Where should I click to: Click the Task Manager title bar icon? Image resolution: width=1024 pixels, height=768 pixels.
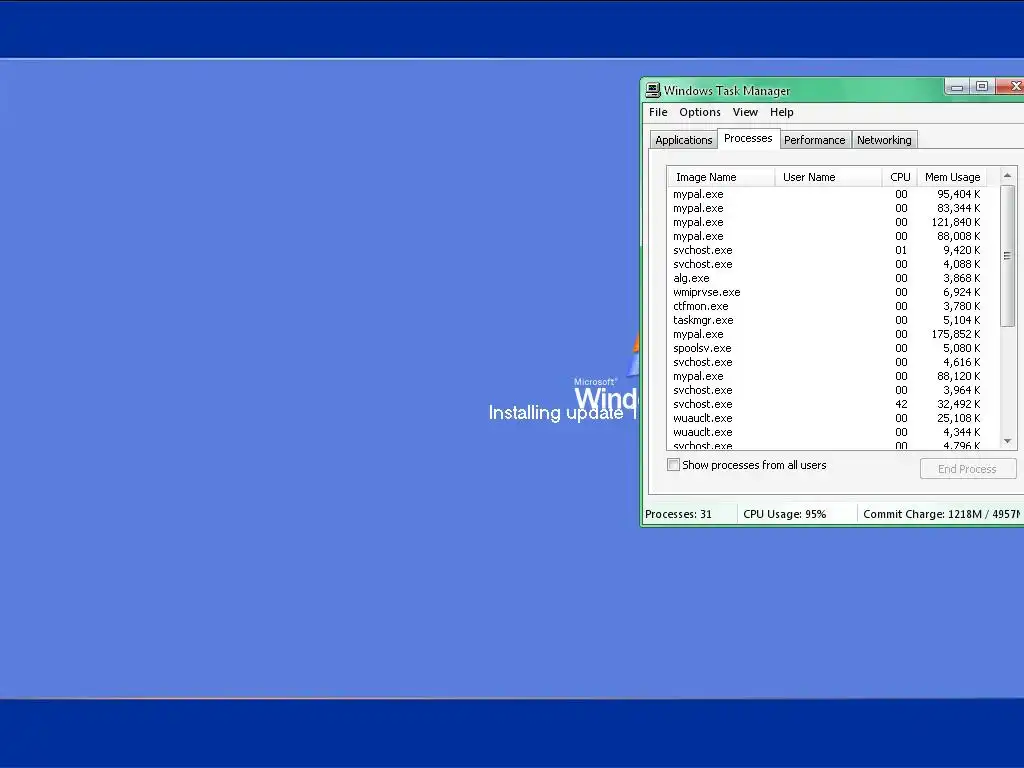(652, 90)
